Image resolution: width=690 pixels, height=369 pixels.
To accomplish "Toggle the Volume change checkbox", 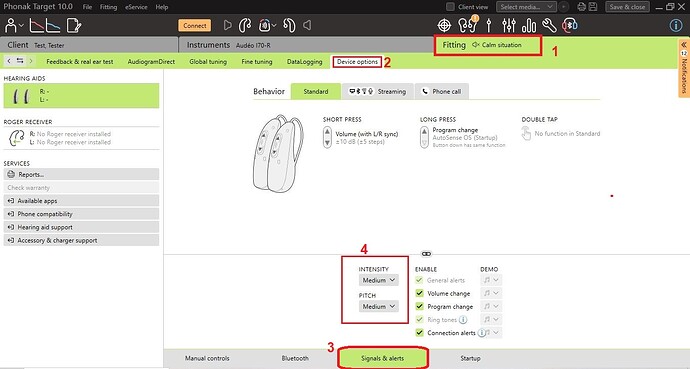I will [x=419, y=293].
